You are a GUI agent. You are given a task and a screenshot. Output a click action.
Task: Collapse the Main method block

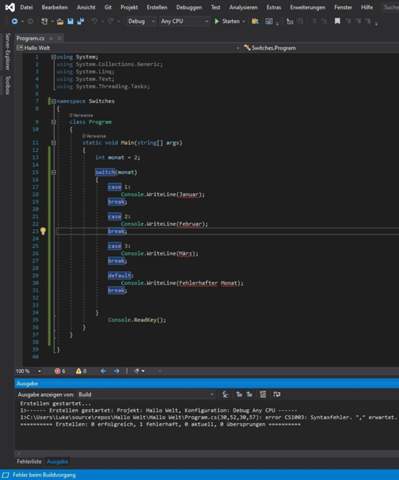pyautogui.click(x=53, y=143)
